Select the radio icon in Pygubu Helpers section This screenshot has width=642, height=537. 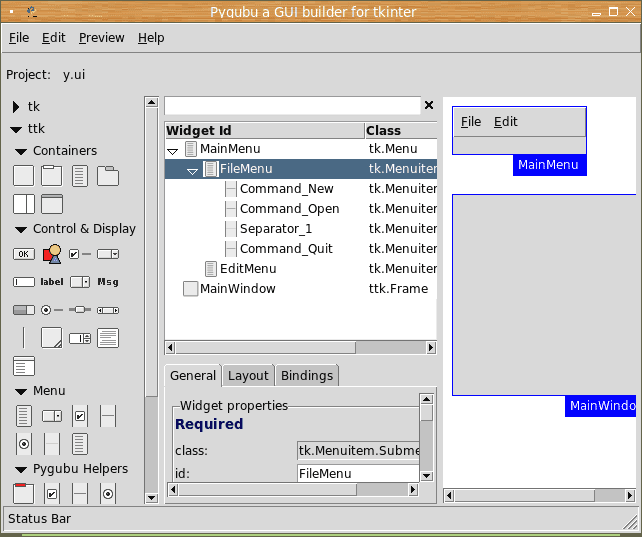pos(108,494)
